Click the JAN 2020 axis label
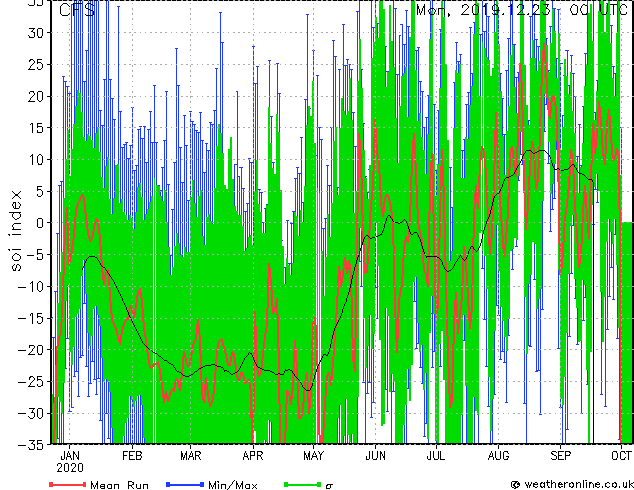 (70, 462)
